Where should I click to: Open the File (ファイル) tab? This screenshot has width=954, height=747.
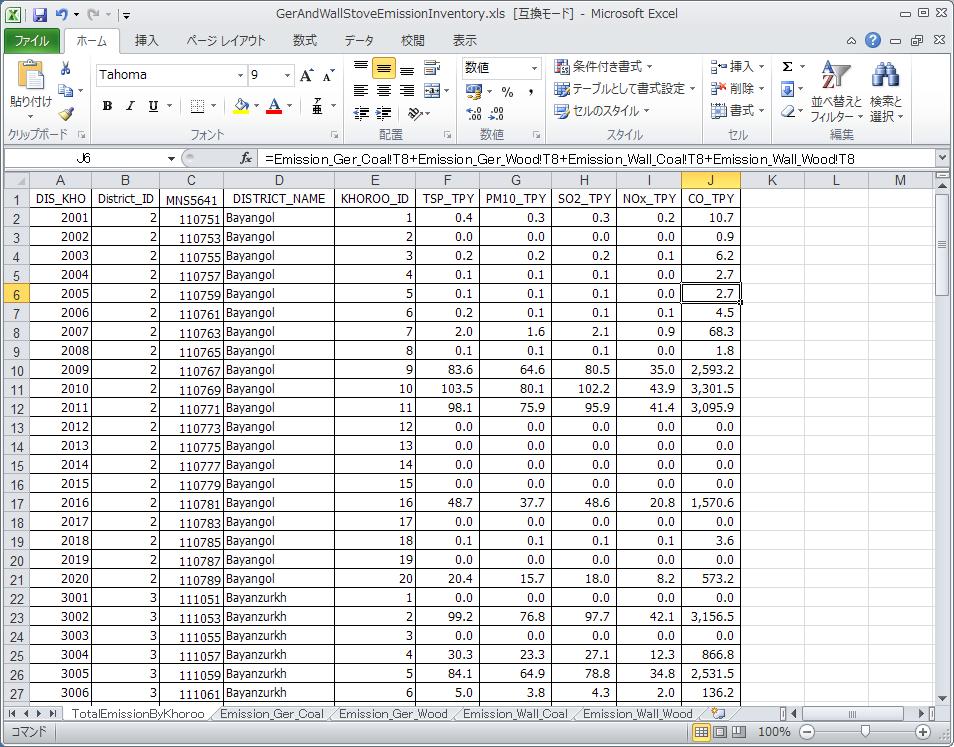pyautogui.click(x=32, y=41)
